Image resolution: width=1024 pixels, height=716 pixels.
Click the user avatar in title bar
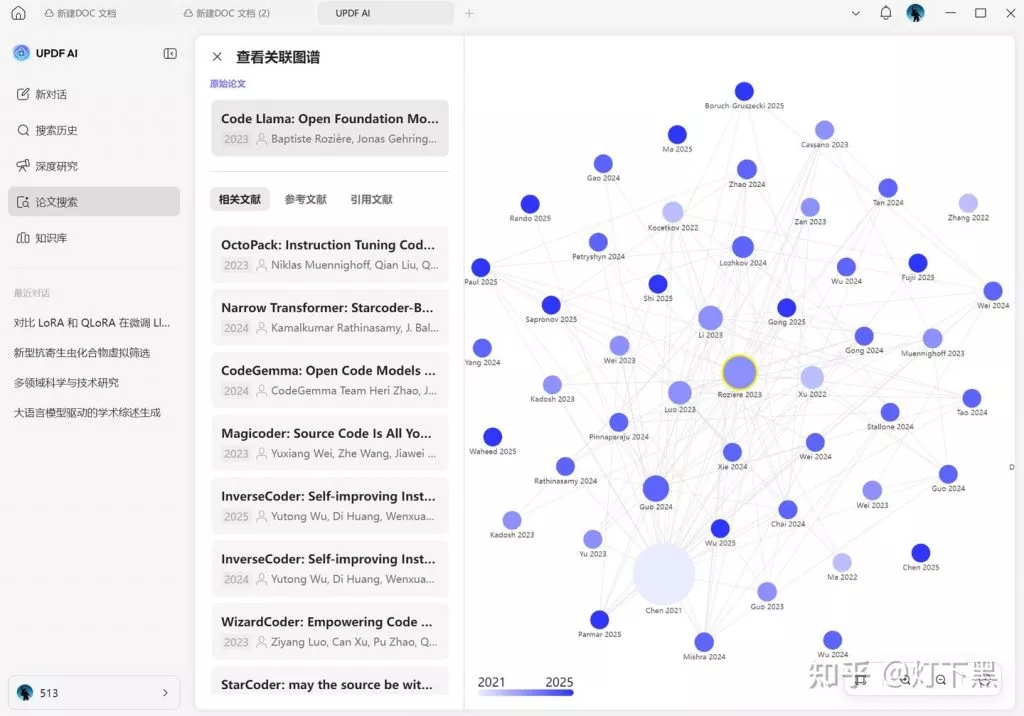(915, 13)
